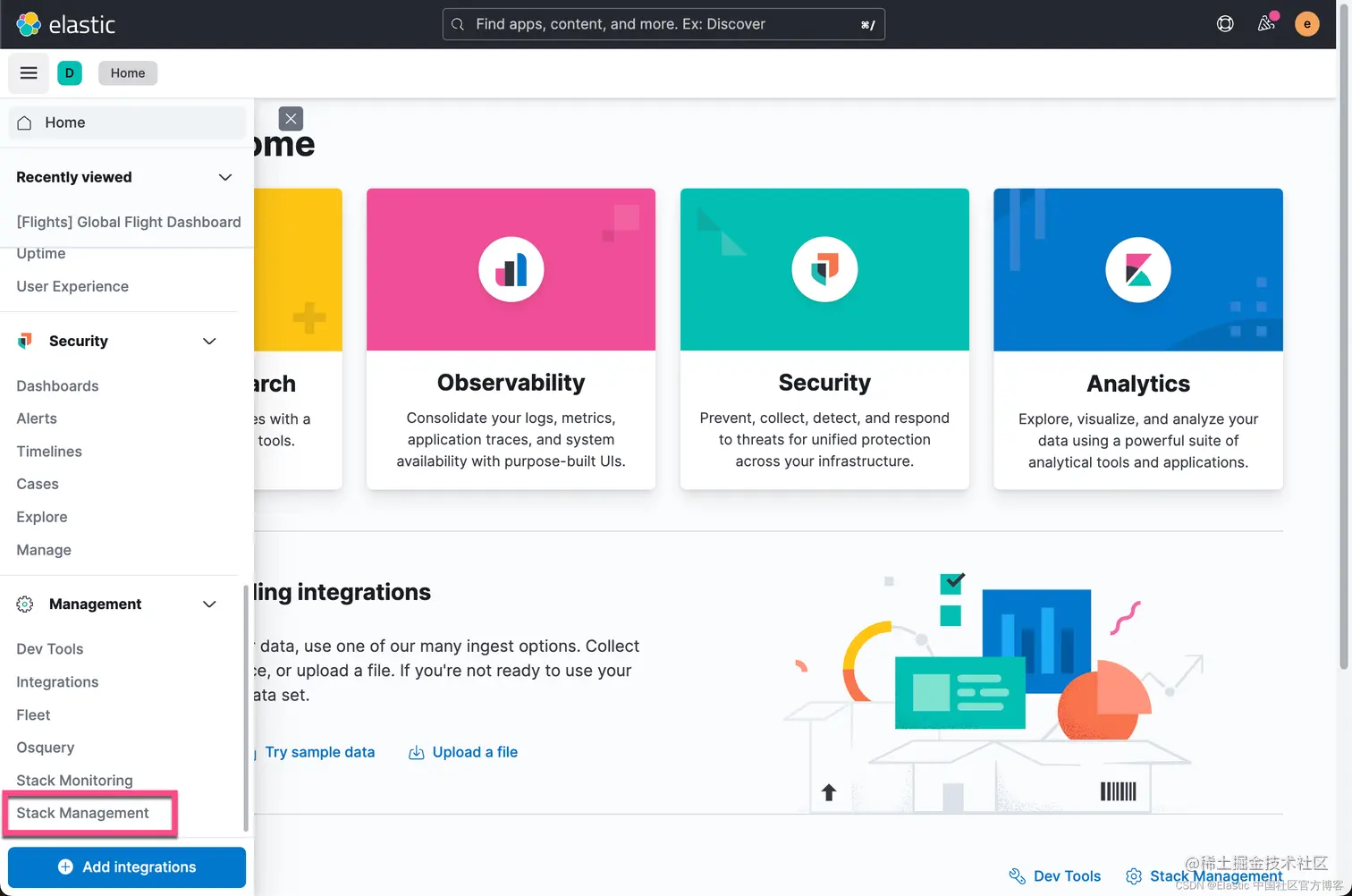Open the user avatar menu

[x=1307, y=24]
